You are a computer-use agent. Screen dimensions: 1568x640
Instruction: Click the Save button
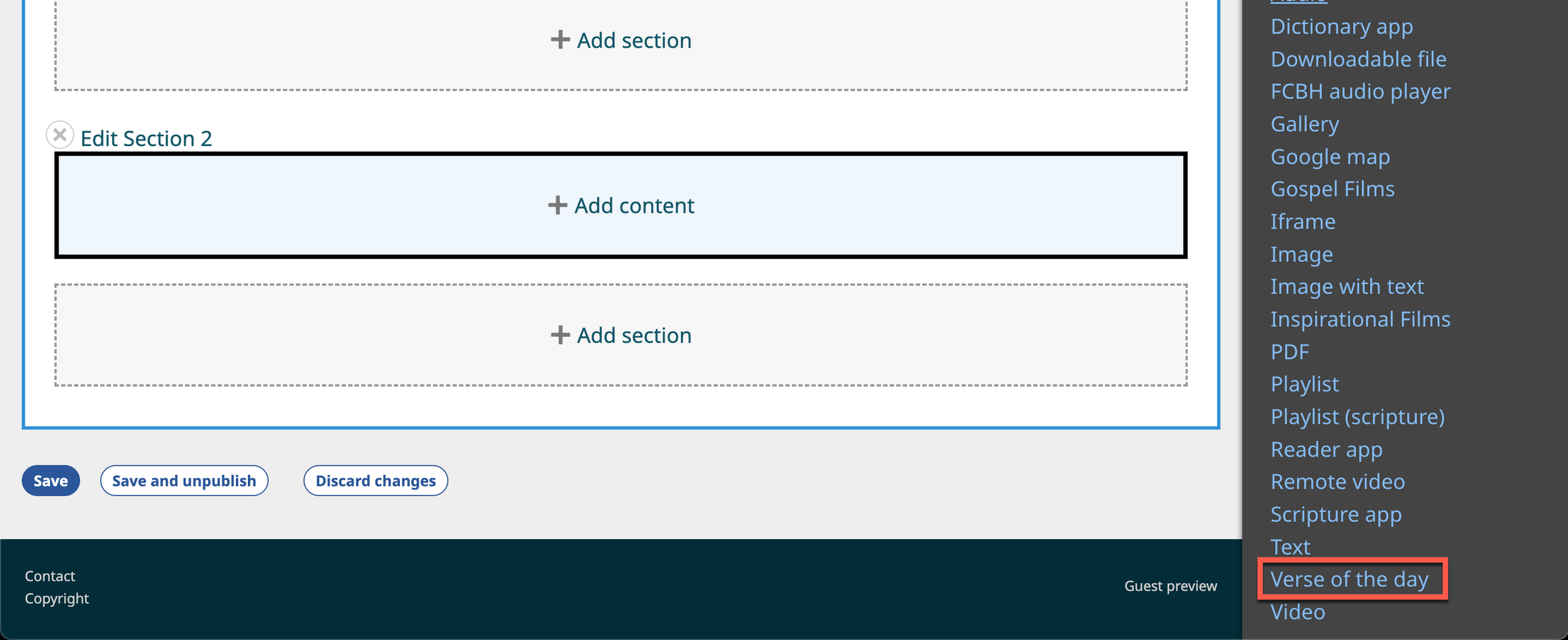(51, 481)
